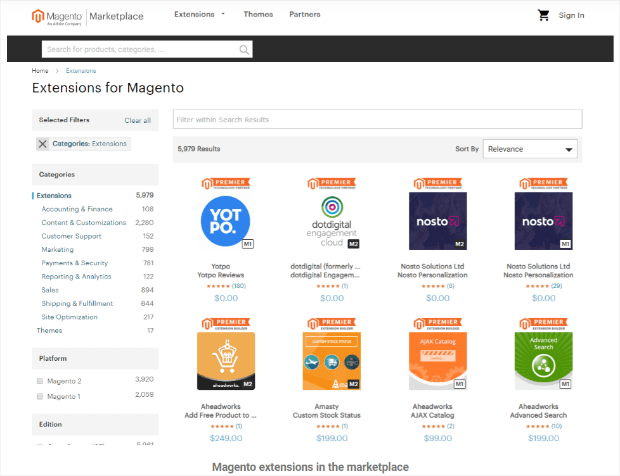
Task: Select Accounting & Finance category
Action: click(77, 209)
